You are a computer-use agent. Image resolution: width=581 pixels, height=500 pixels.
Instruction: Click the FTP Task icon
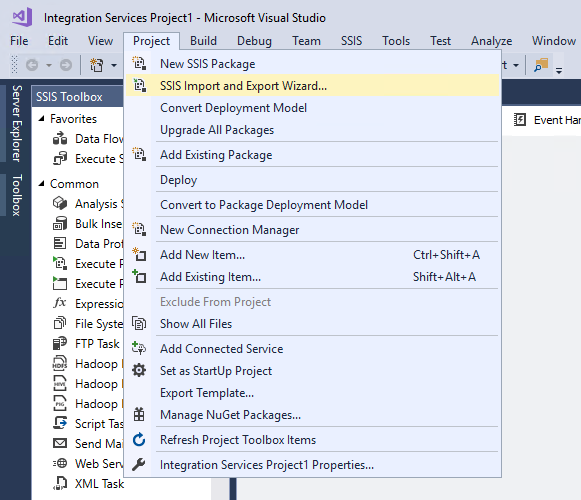click(x=60, y=343)
